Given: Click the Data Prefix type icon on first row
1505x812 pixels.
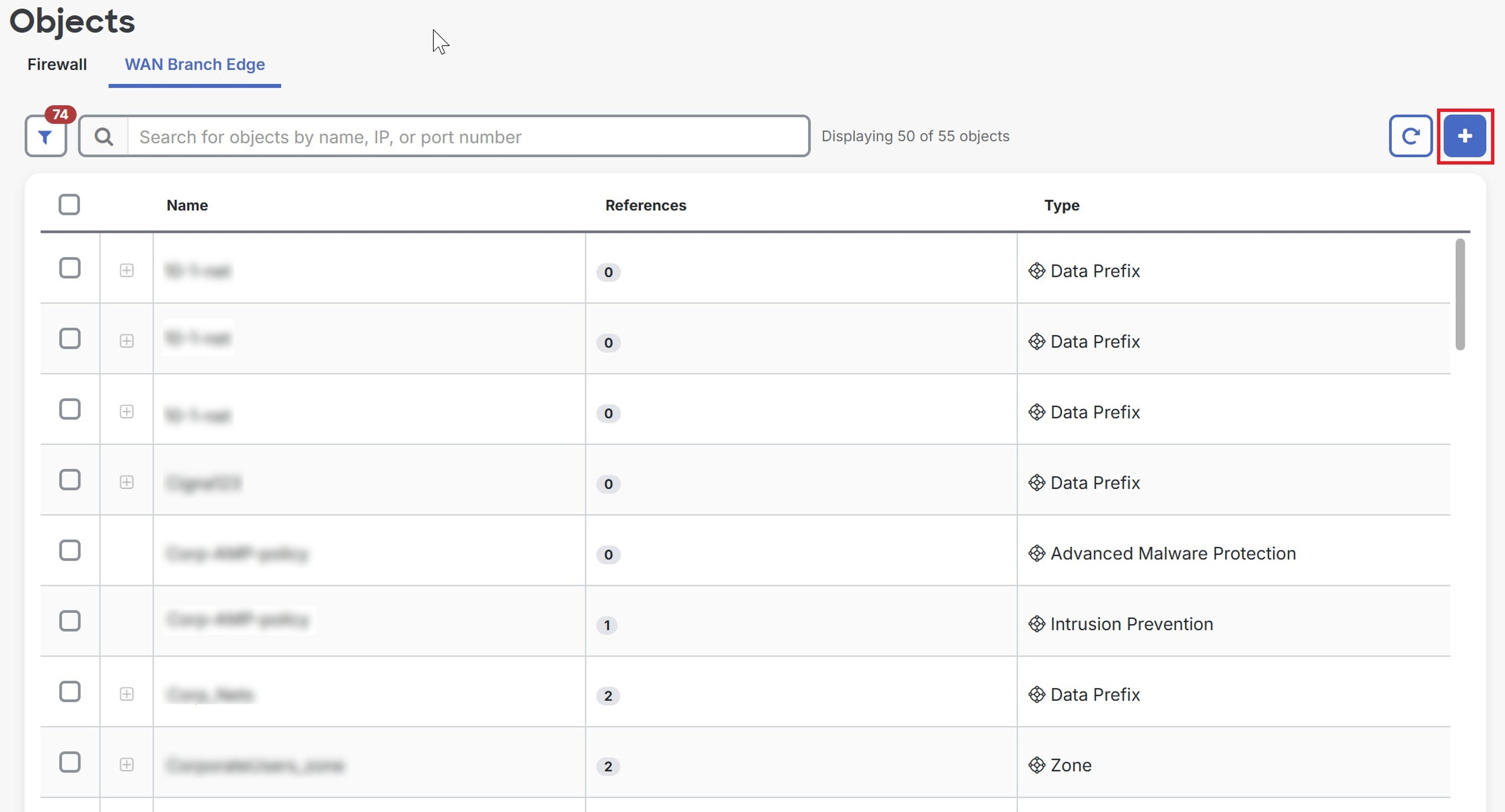Looking at the screenshot, I should point(1037,271).
